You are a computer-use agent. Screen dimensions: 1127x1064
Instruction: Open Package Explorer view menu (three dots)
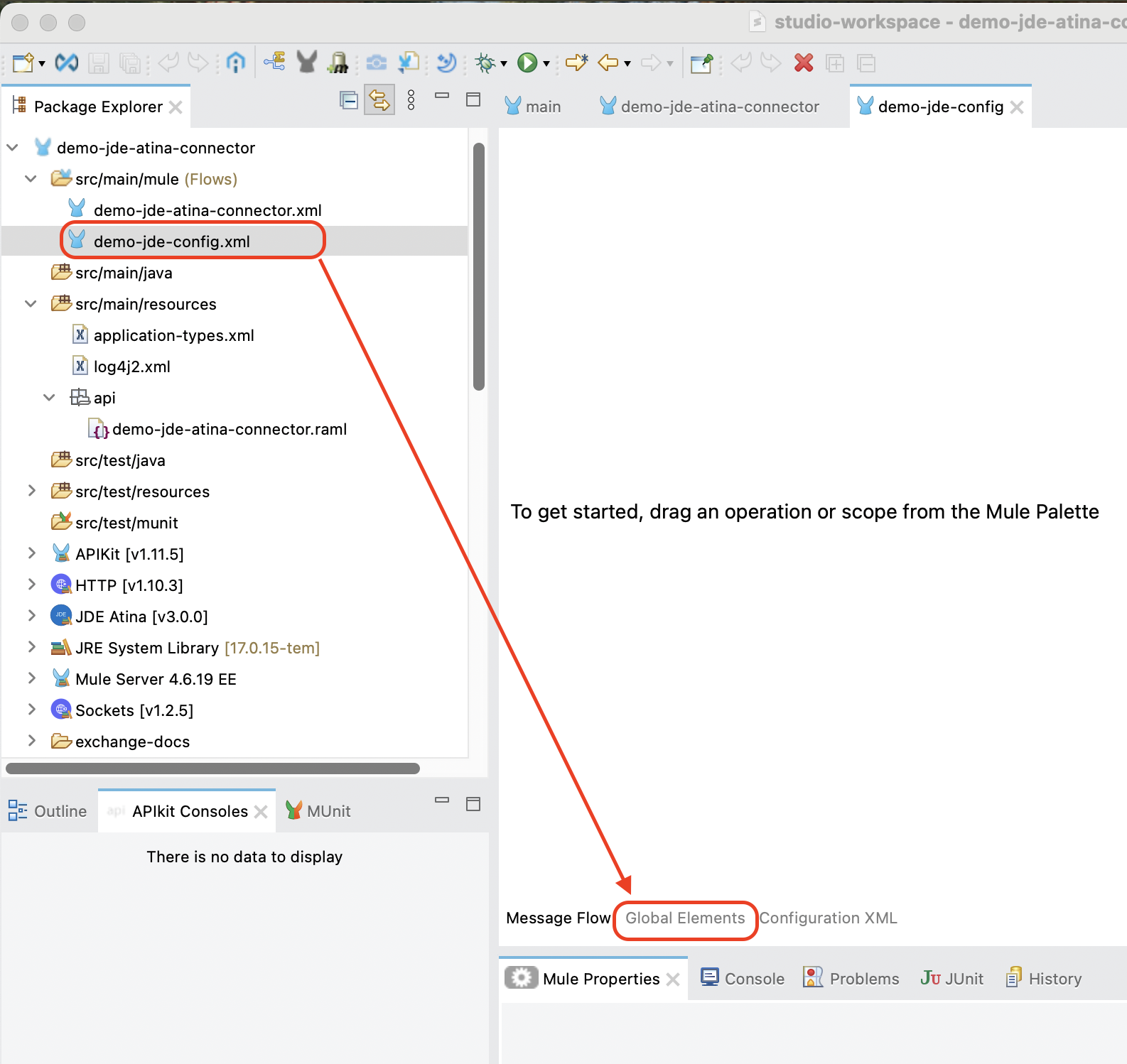pos(411,100)
